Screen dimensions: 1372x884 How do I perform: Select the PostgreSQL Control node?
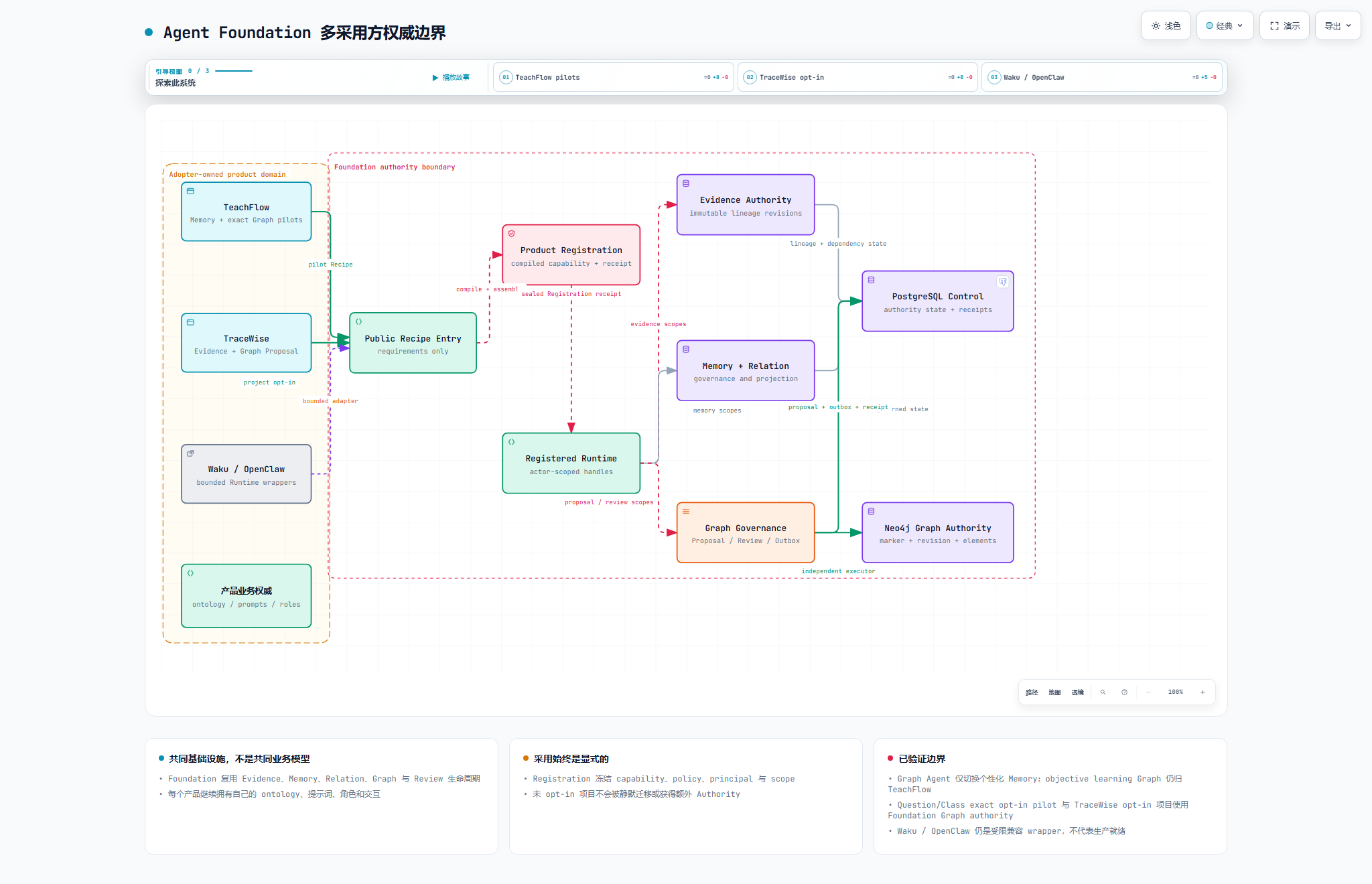point(938,301)
